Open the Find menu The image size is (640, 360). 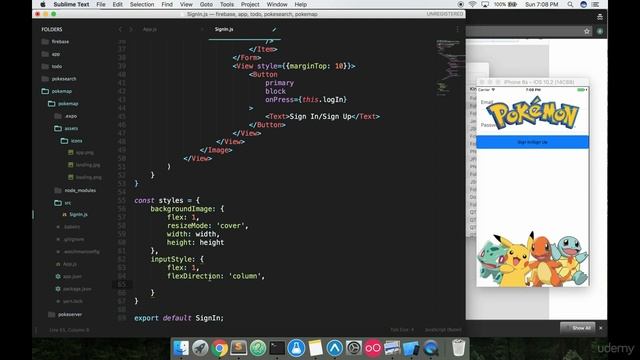(x=167, y=4)
